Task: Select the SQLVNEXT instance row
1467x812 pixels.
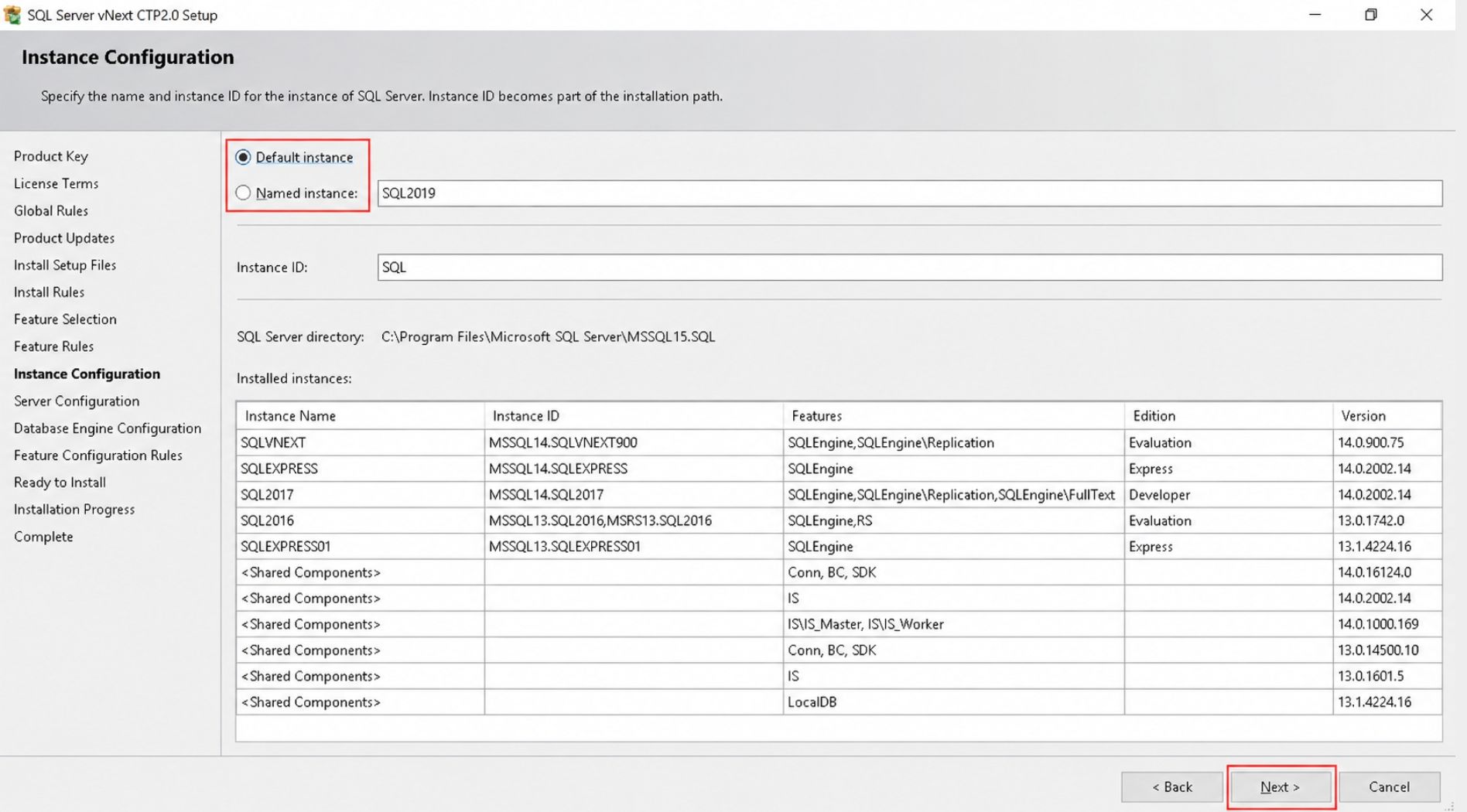Action: (x=839, y=442)
